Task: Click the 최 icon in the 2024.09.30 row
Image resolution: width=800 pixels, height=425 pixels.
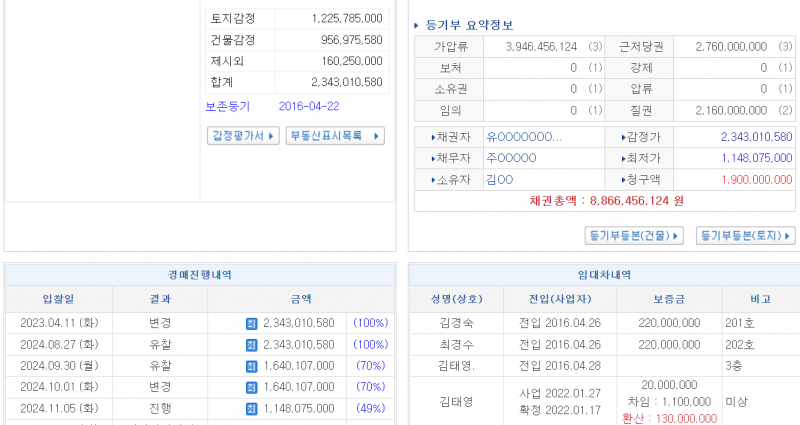Action: [251, 365]
